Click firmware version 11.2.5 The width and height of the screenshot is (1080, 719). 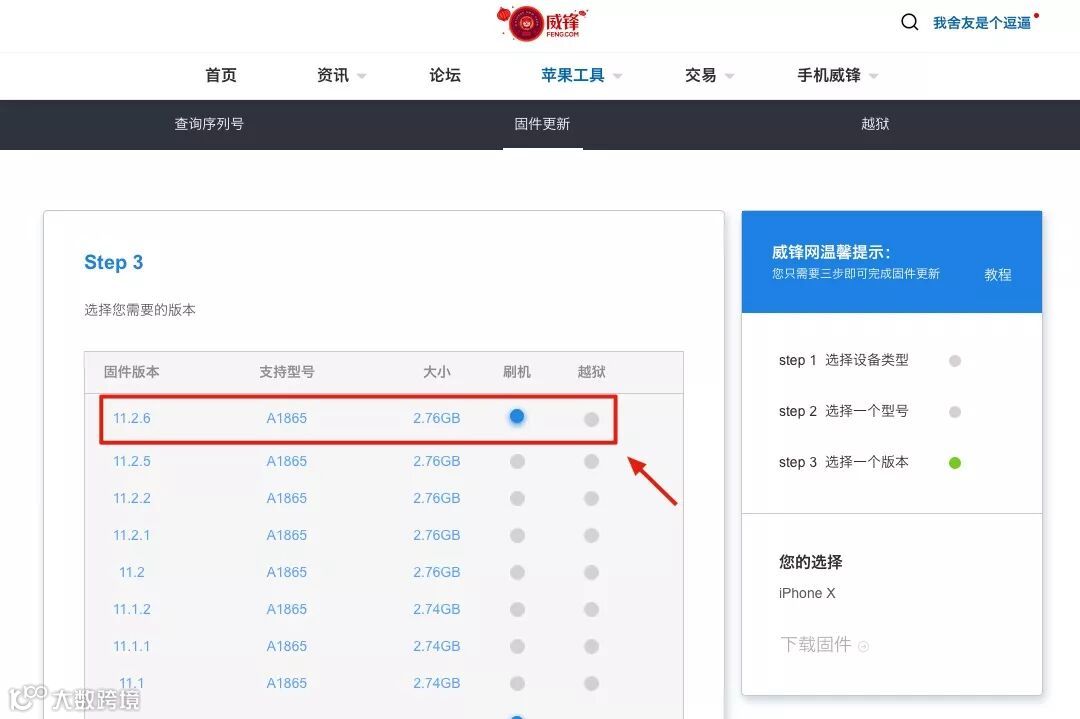click(x=132, y=461)
